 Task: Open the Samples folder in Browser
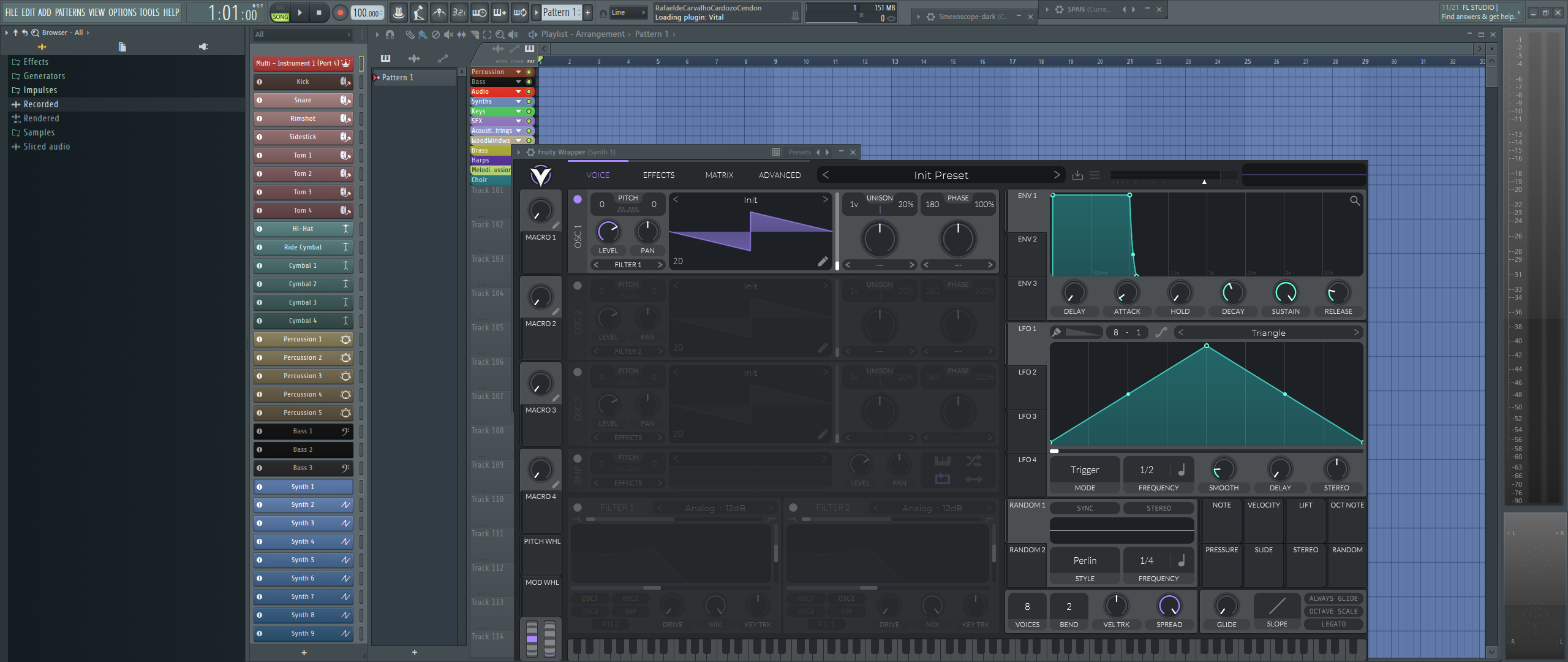pos(39,132)
